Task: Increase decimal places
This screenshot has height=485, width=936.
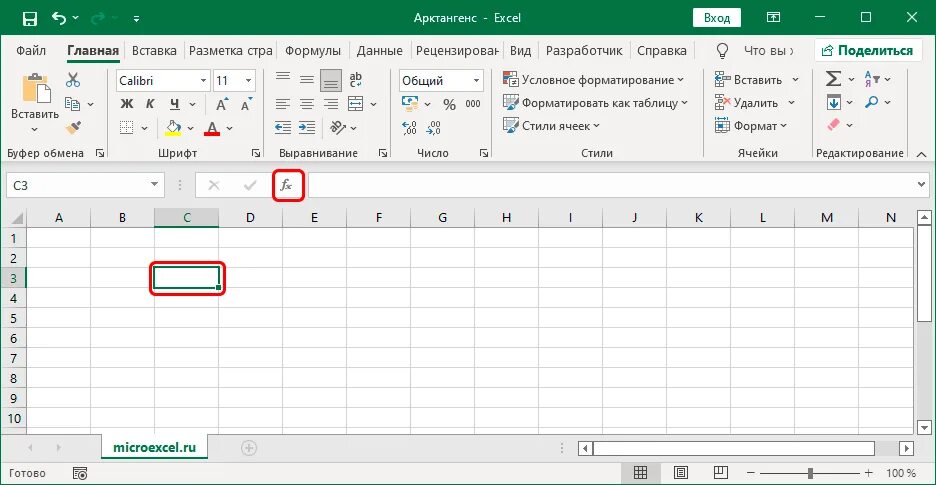Action: click(410, 127)
